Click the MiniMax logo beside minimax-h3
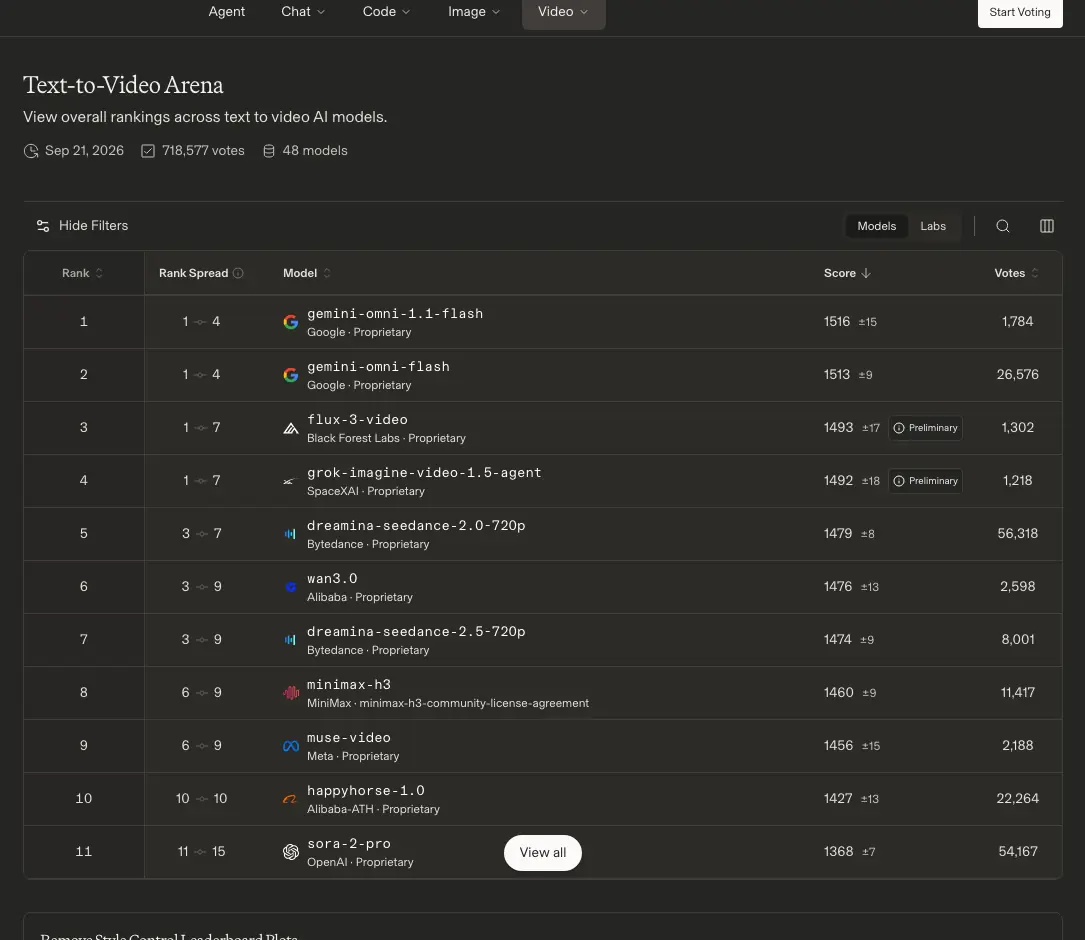 pos(291,692)
